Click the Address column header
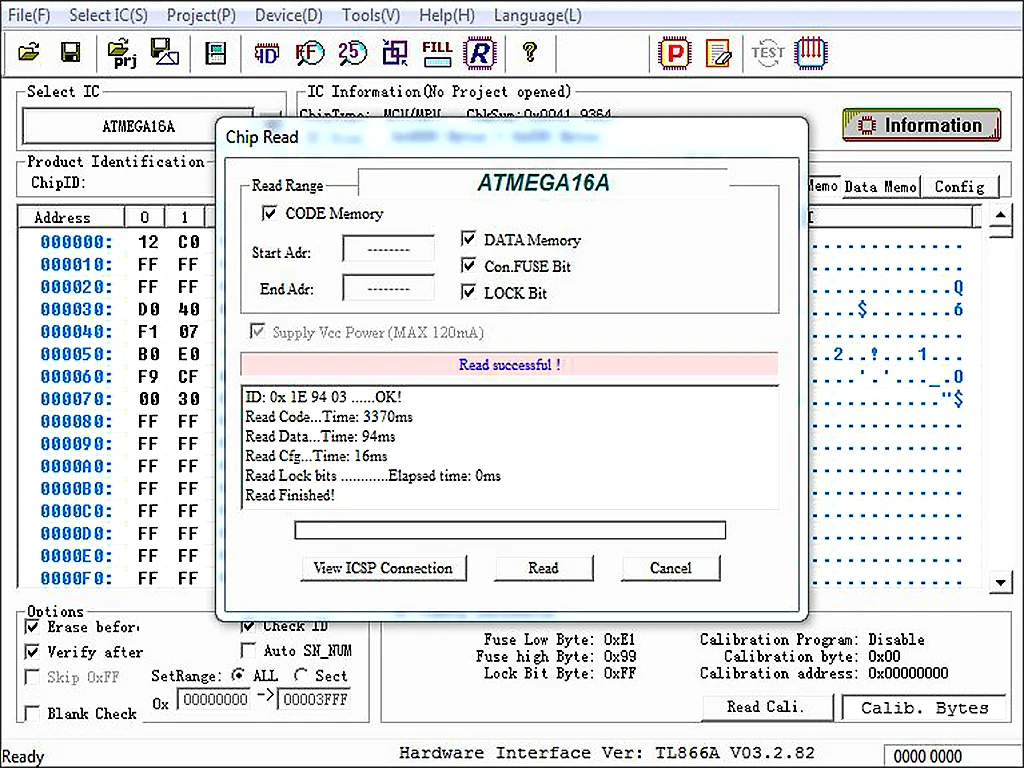This screenshot has height=768, width=1024. (x=71, y=217)
